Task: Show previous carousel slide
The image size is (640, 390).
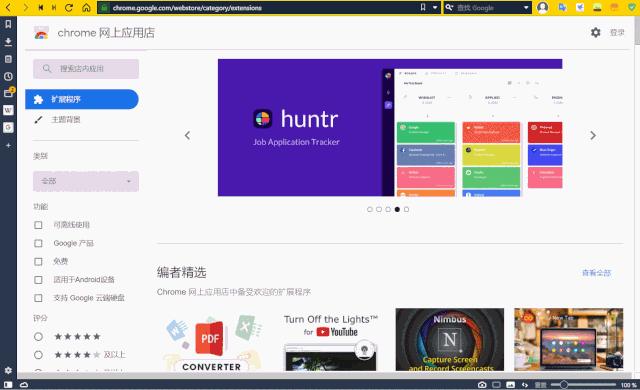Action: (187, 135)
